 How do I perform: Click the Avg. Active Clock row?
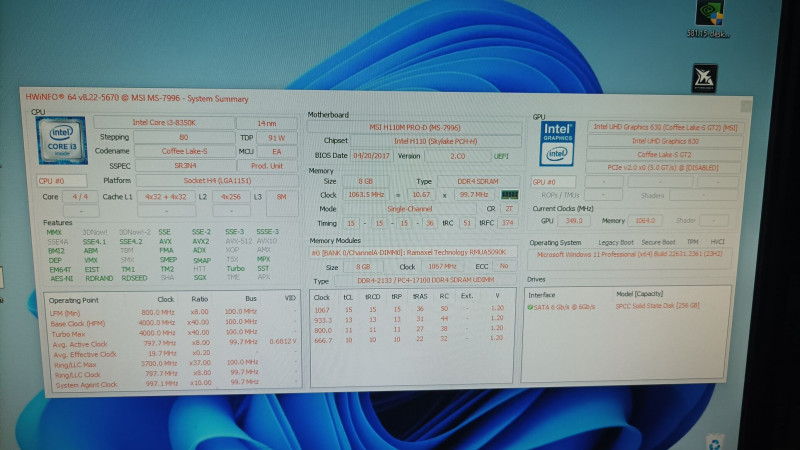pyautogui.click(x=172, y=343)
